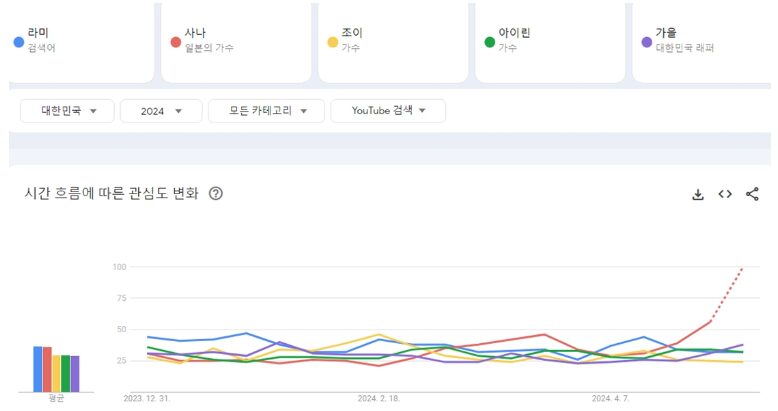This screenshot has height=411, width=778.
Task: Select the 사나 search term card
Action: coord(237,40)
